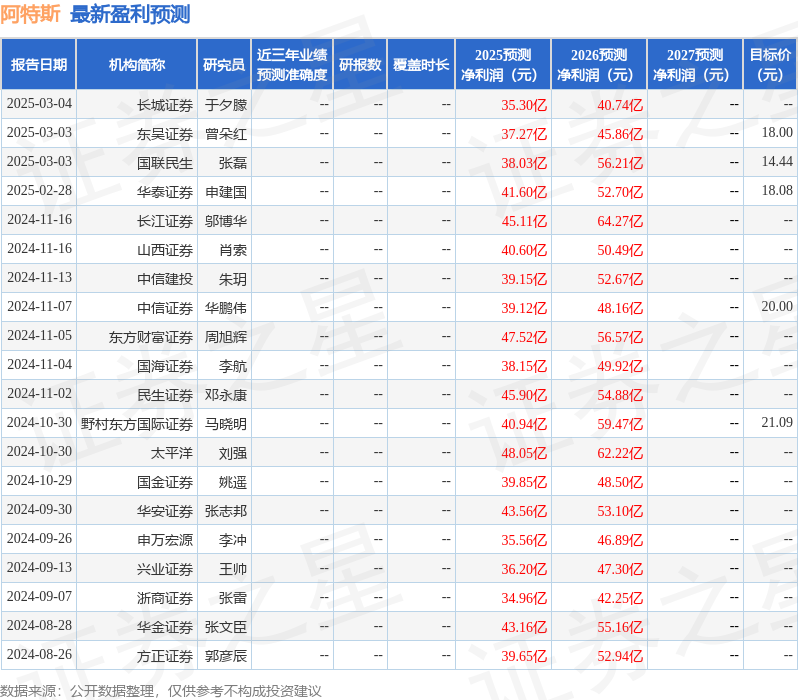The width and height of the screenshot is (798, 700).
Task: Select target price 18.00
Action: pos(777,132)
